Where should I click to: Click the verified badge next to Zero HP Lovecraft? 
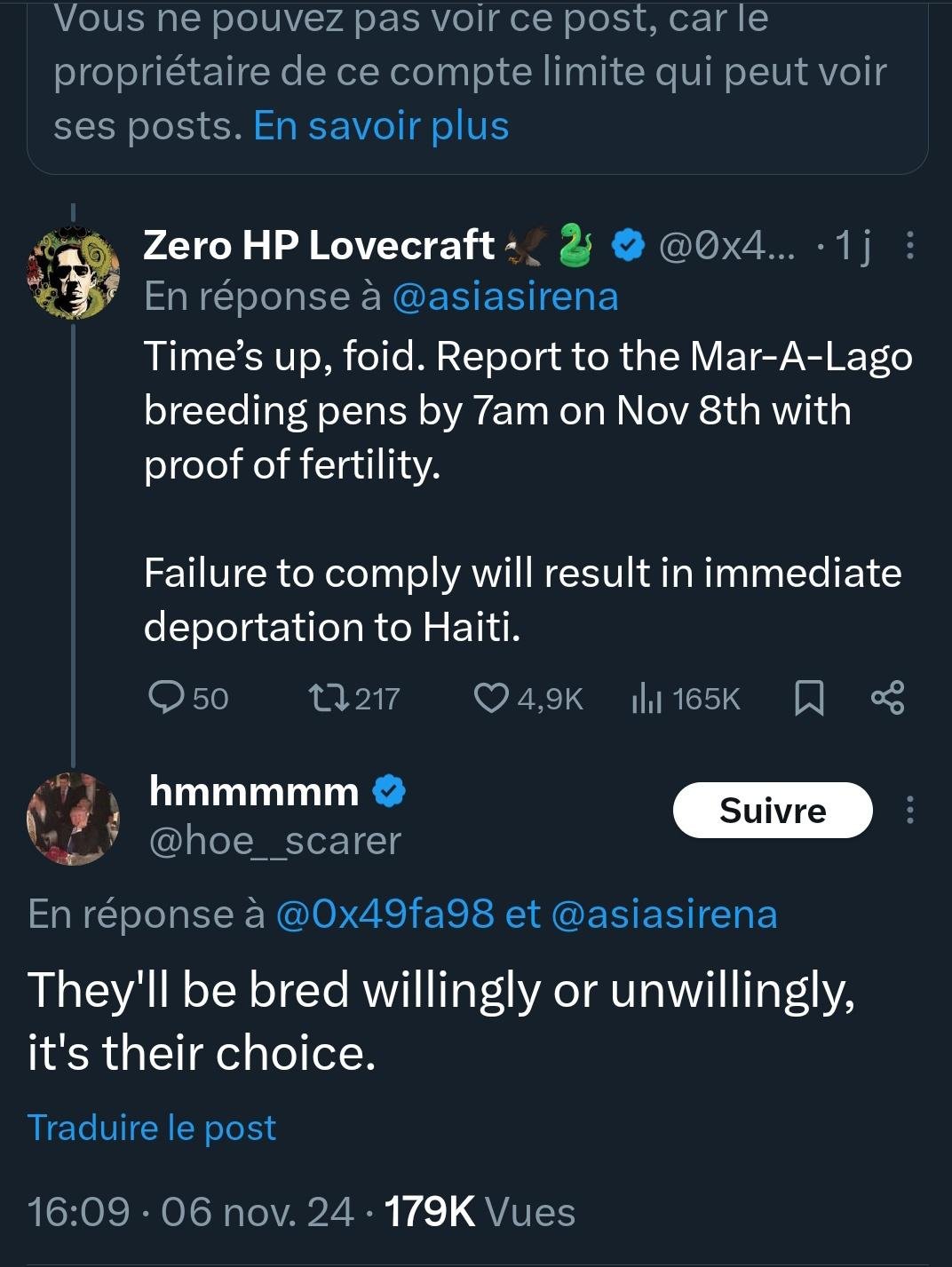pos(629,245)
